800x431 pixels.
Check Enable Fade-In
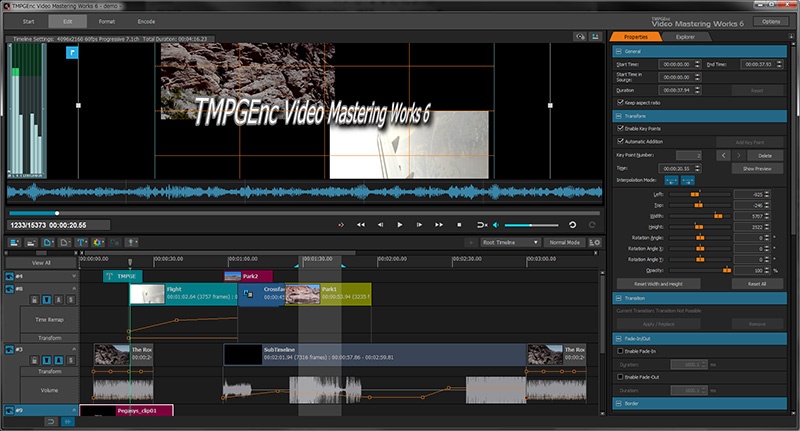point(620,351)
